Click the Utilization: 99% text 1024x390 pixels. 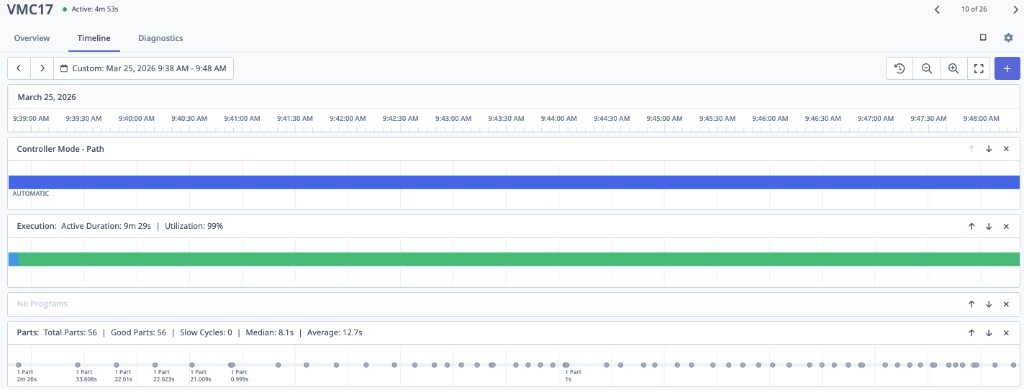point(194,226)
